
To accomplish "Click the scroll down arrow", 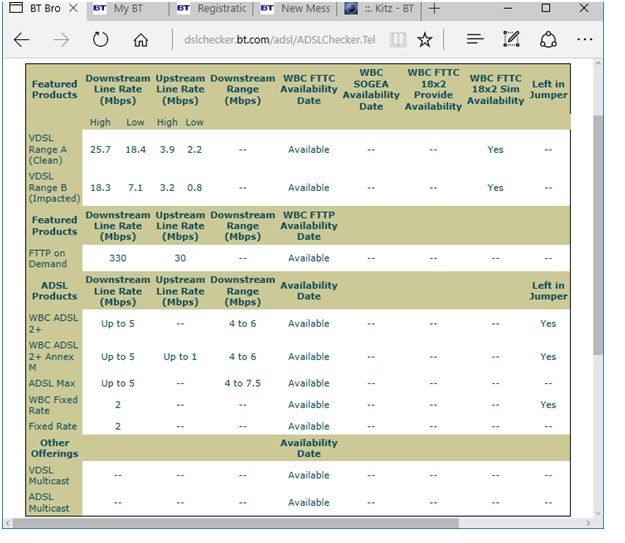I will click(x=597, y=513).
